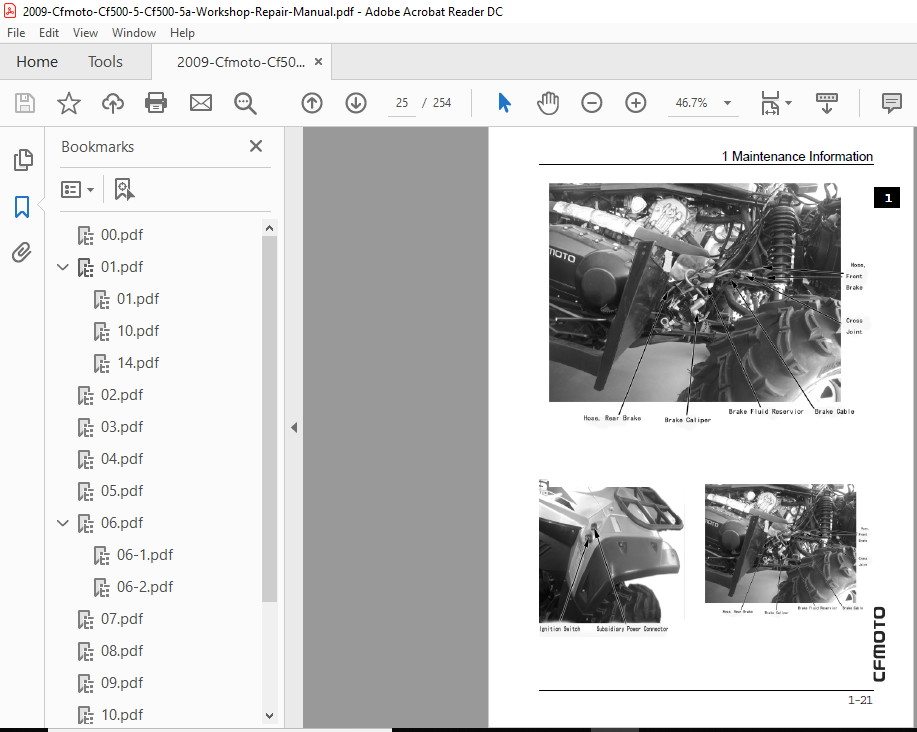This screenshot has height=732, width=917.
Task: Click bookmarks scrollbar up arrow
Action: [269, 228]
